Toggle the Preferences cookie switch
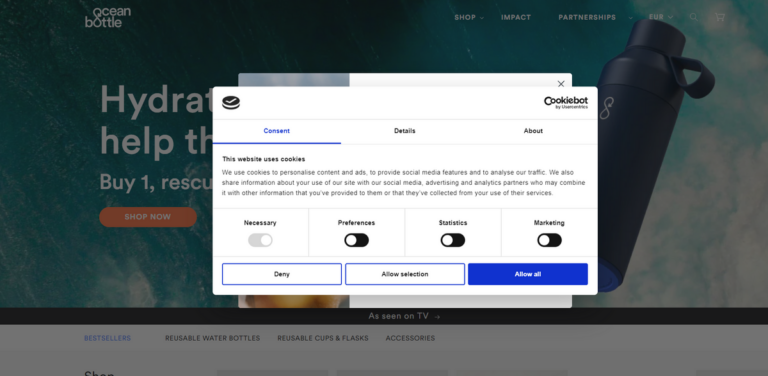The image size is (768, 376). (x=356, y=240)
